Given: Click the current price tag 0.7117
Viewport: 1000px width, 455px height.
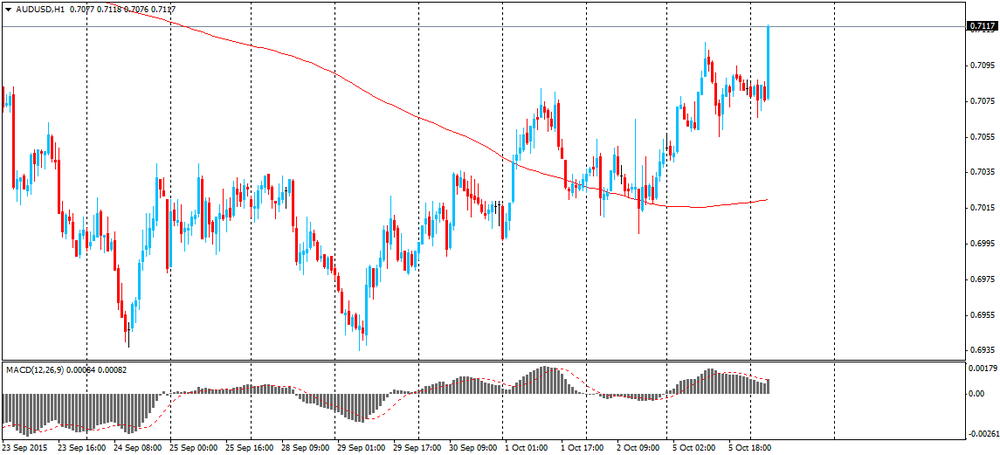Looking at the screenshot, I should tap(982, 27).
